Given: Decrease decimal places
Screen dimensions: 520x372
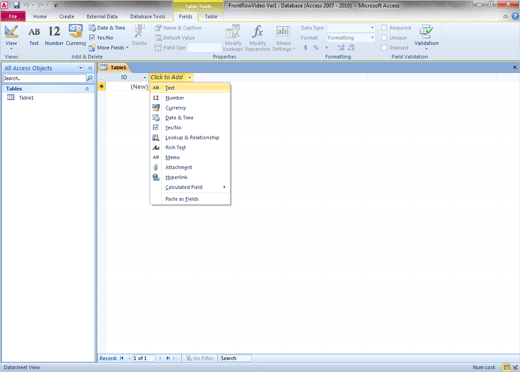Looking at the screenshot, I should coord(351,48).
